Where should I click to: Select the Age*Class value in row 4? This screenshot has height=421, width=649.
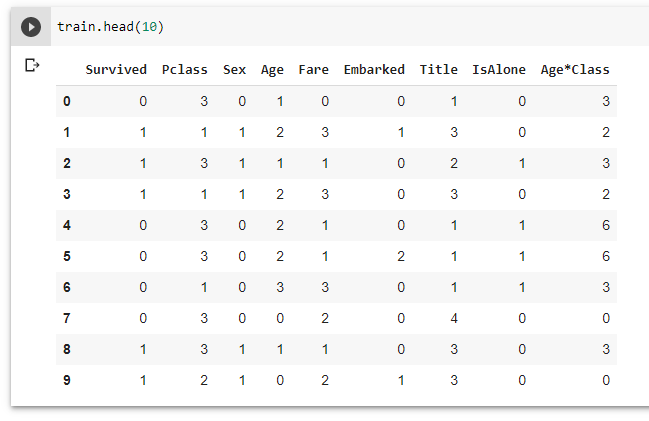605,225
